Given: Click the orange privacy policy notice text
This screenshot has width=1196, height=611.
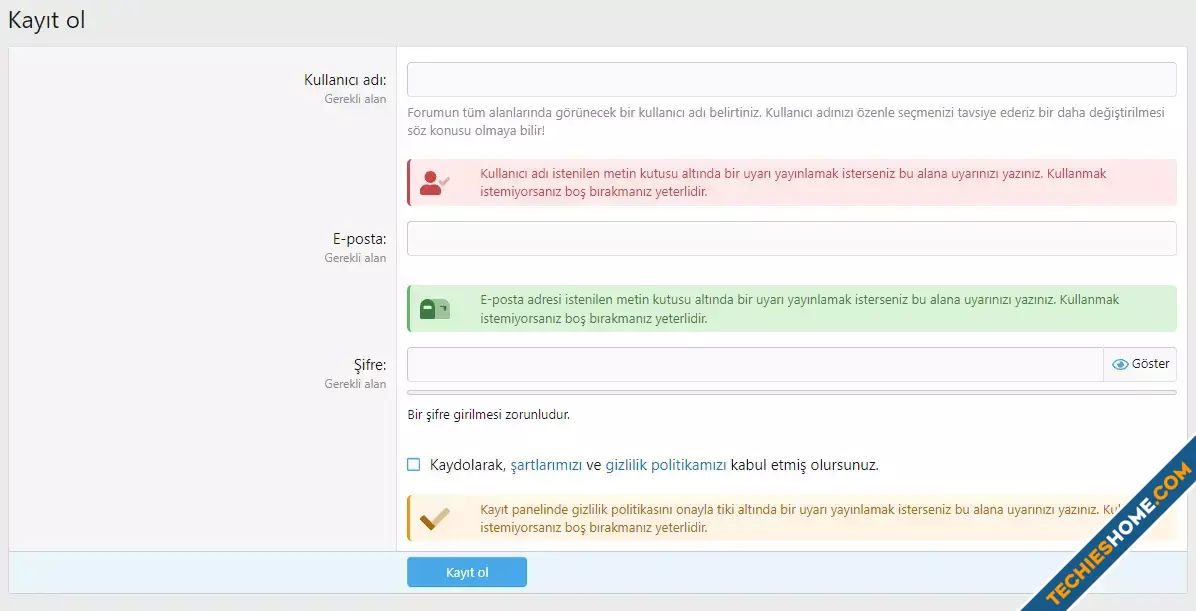Looking at the screenshot, I should tap(799, 518).
